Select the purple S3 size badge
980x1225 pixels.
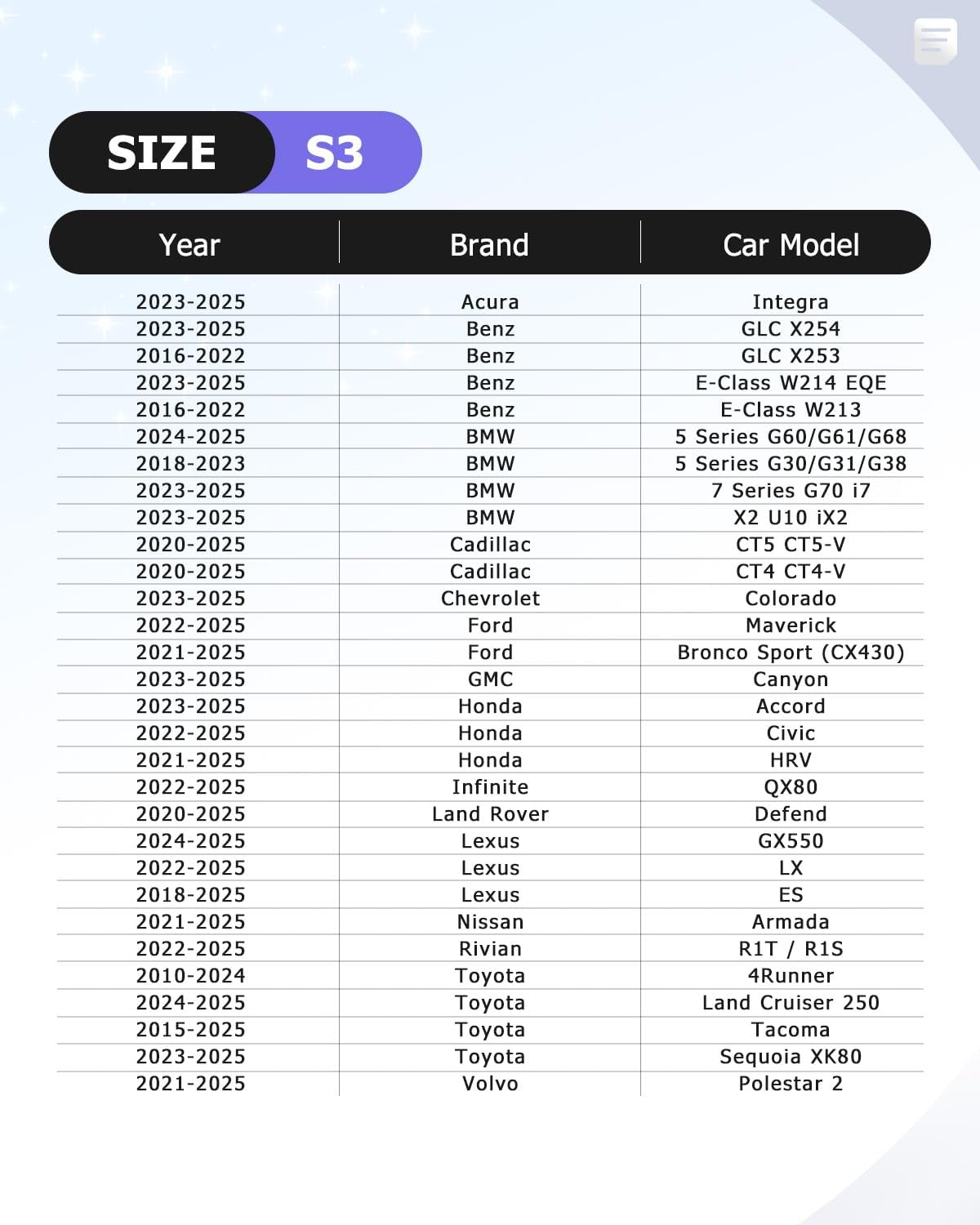tap(335, 153)
